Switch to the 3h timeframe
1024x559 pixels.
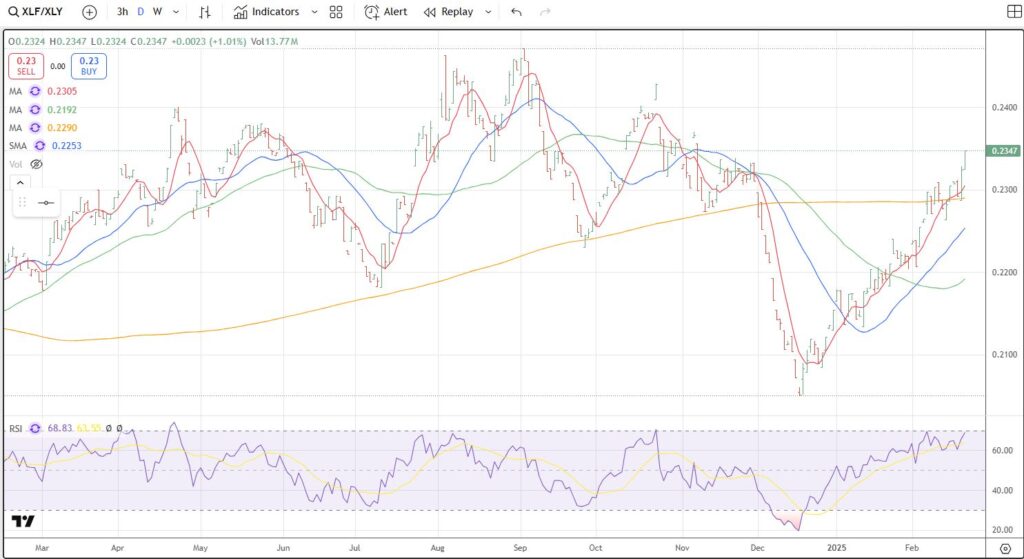click(x=122, y=12)
